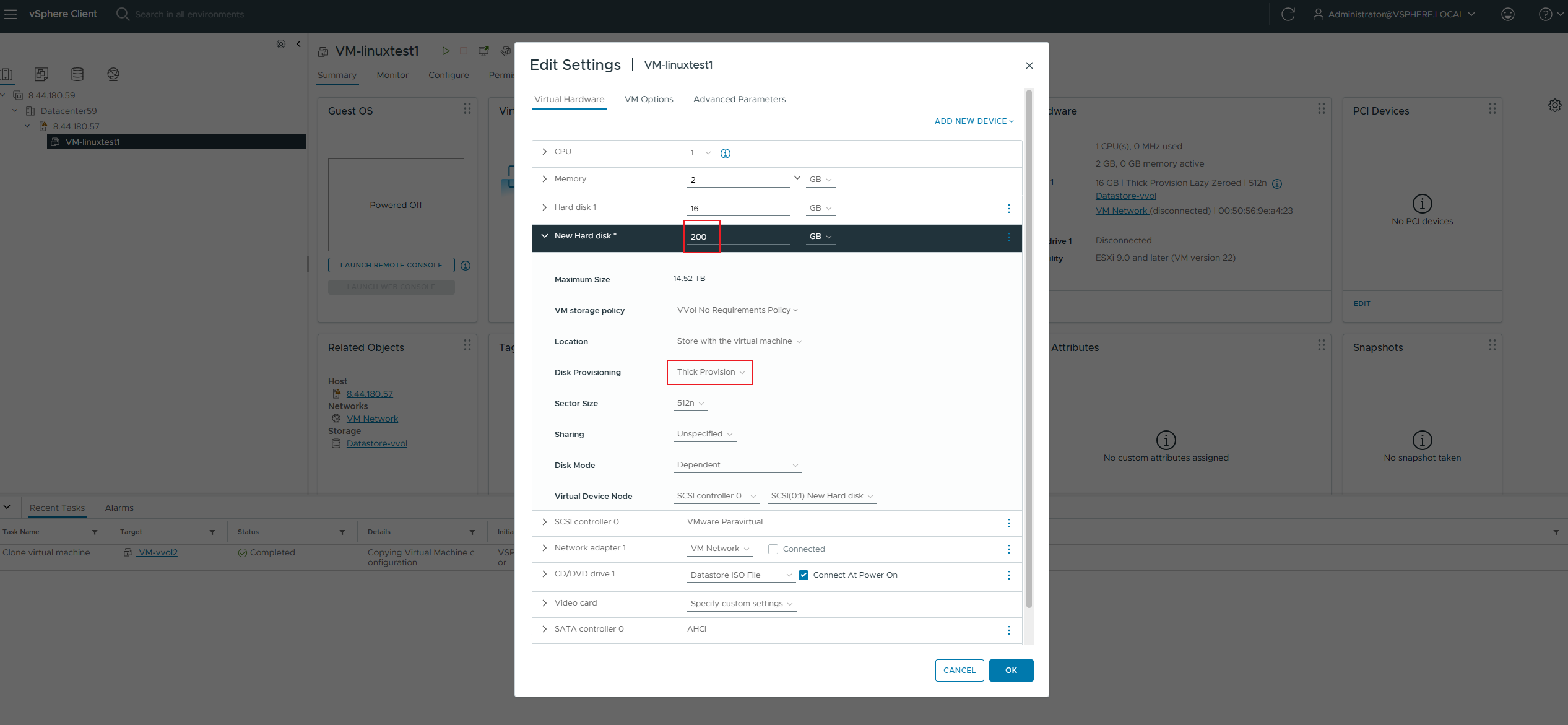Open the SCSI controller 0 node dropdown
This screenshot has width=1568, height=725.
(716, 496)
